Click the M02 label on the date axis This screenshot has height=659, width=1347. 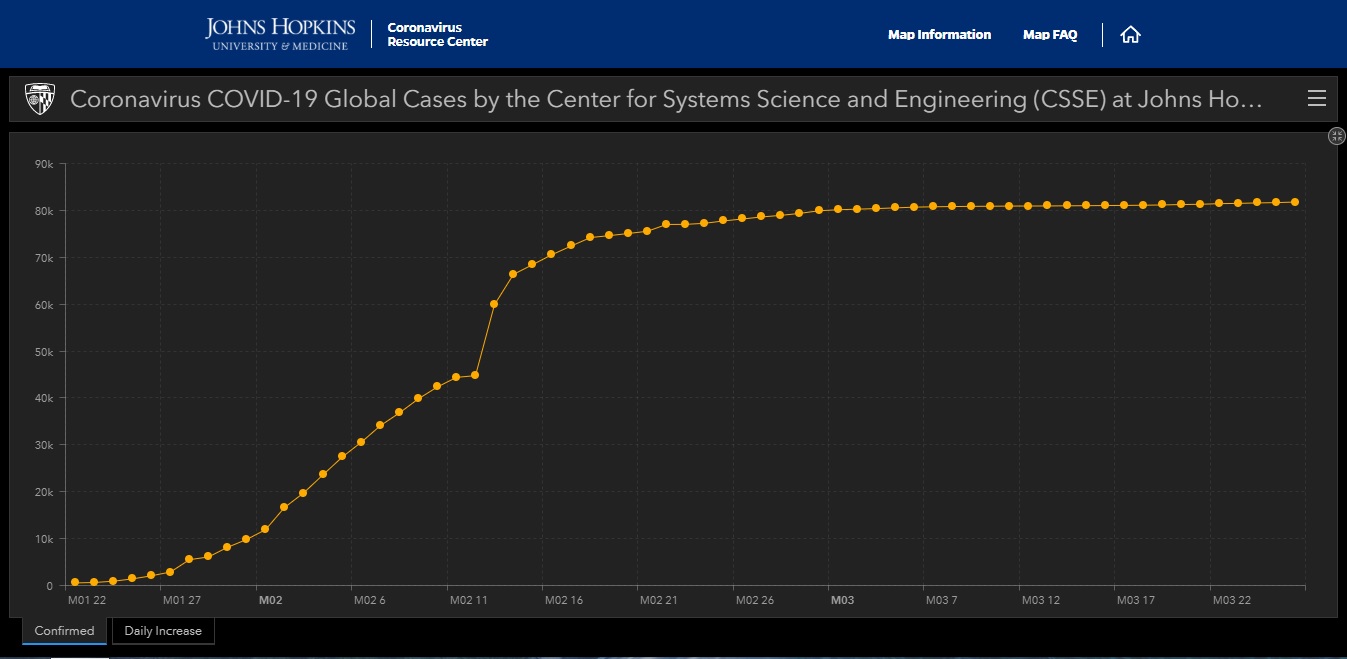[270, 601]
